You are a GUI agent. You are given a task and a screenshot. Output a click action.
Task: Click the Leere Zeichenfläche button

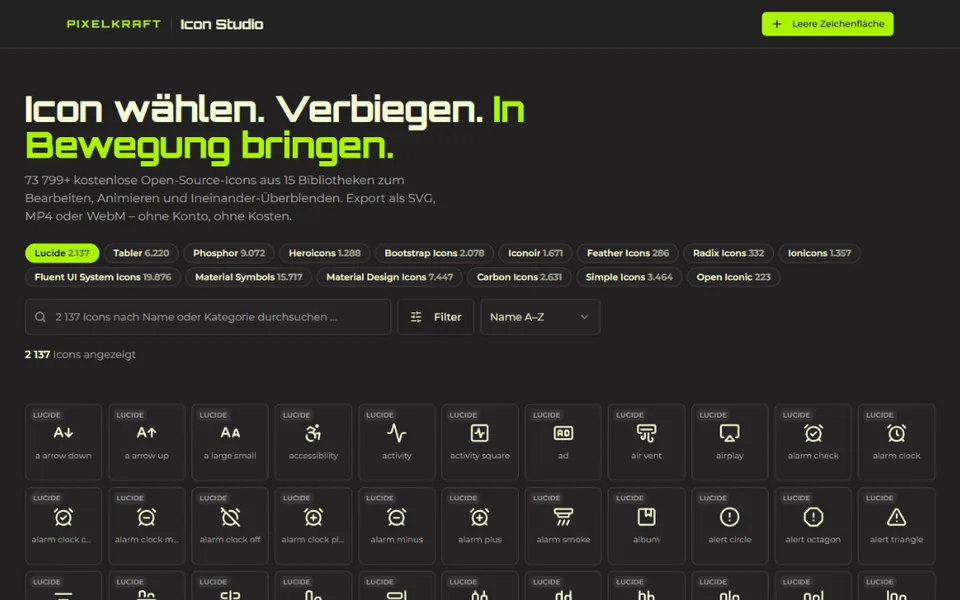(827, 24)
